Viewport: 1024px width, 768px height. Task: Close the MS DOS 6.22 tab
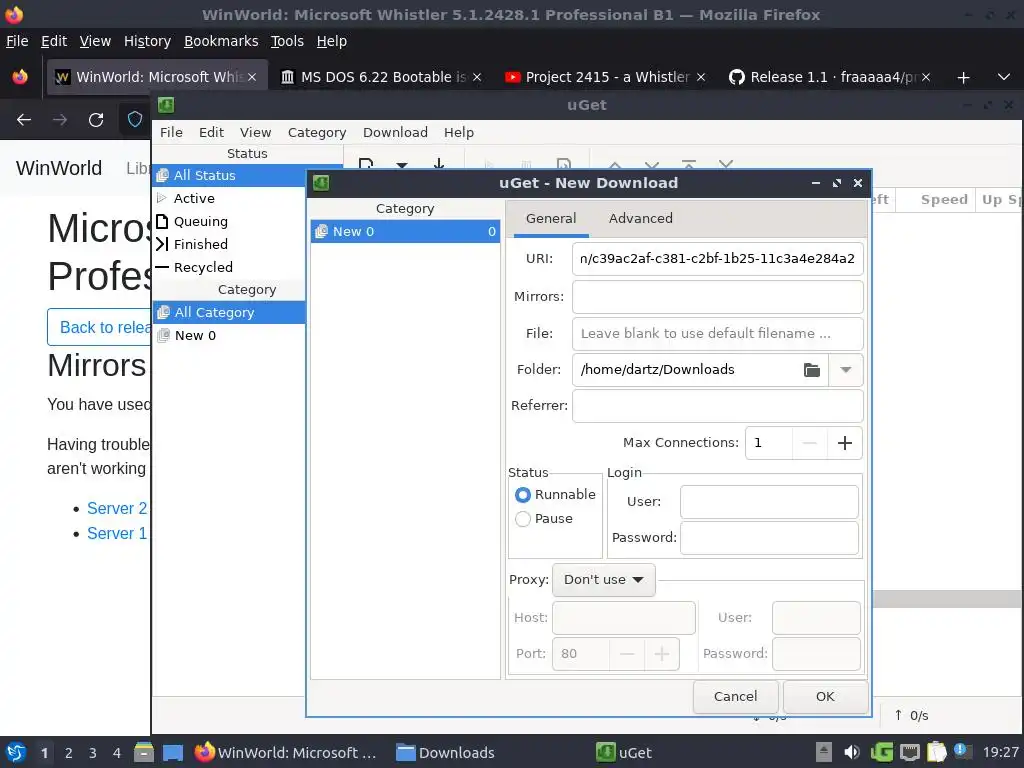[x=477, y=77]
